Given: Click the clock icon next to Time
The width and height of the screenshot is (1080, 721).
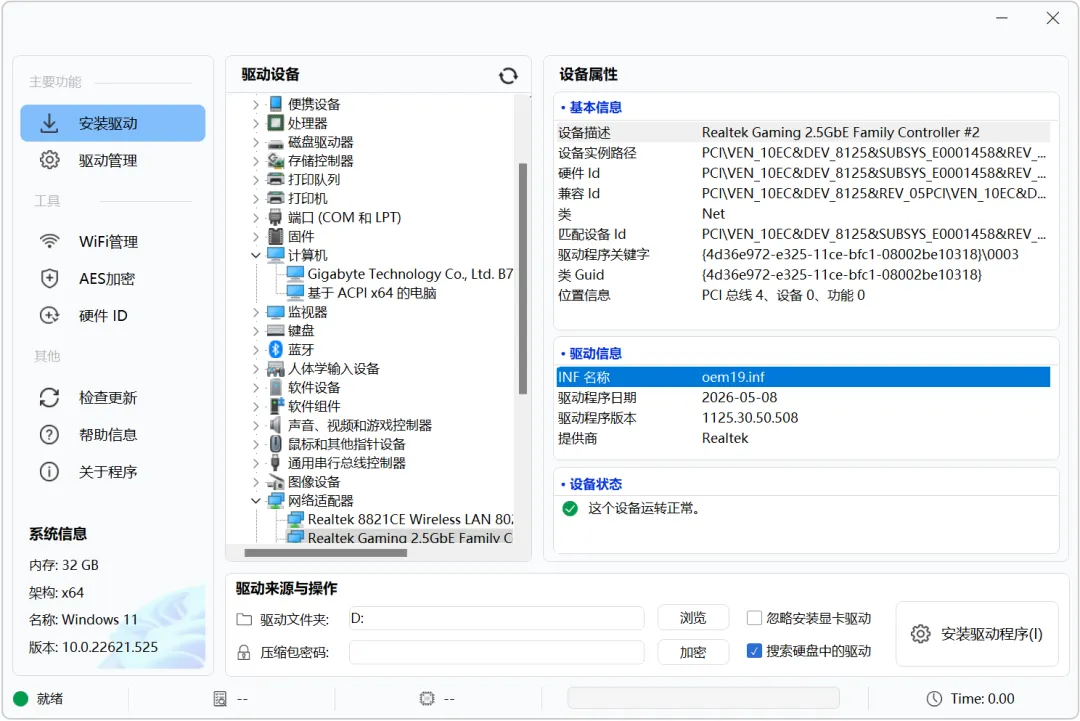Looking at the screenshot, I should pyautogui.click(x=934, y=699).
